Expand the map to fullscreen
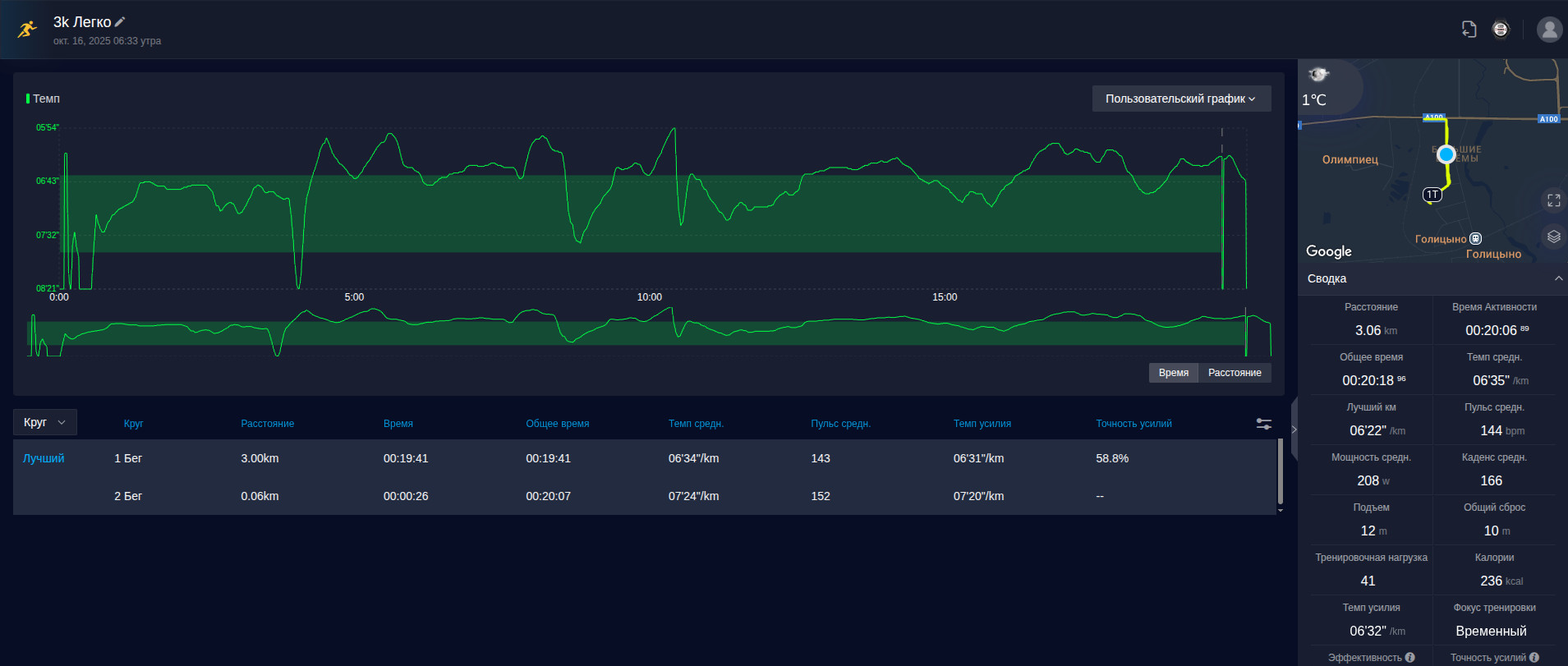Screen dimensions: 1568x666 point(1553,200)
